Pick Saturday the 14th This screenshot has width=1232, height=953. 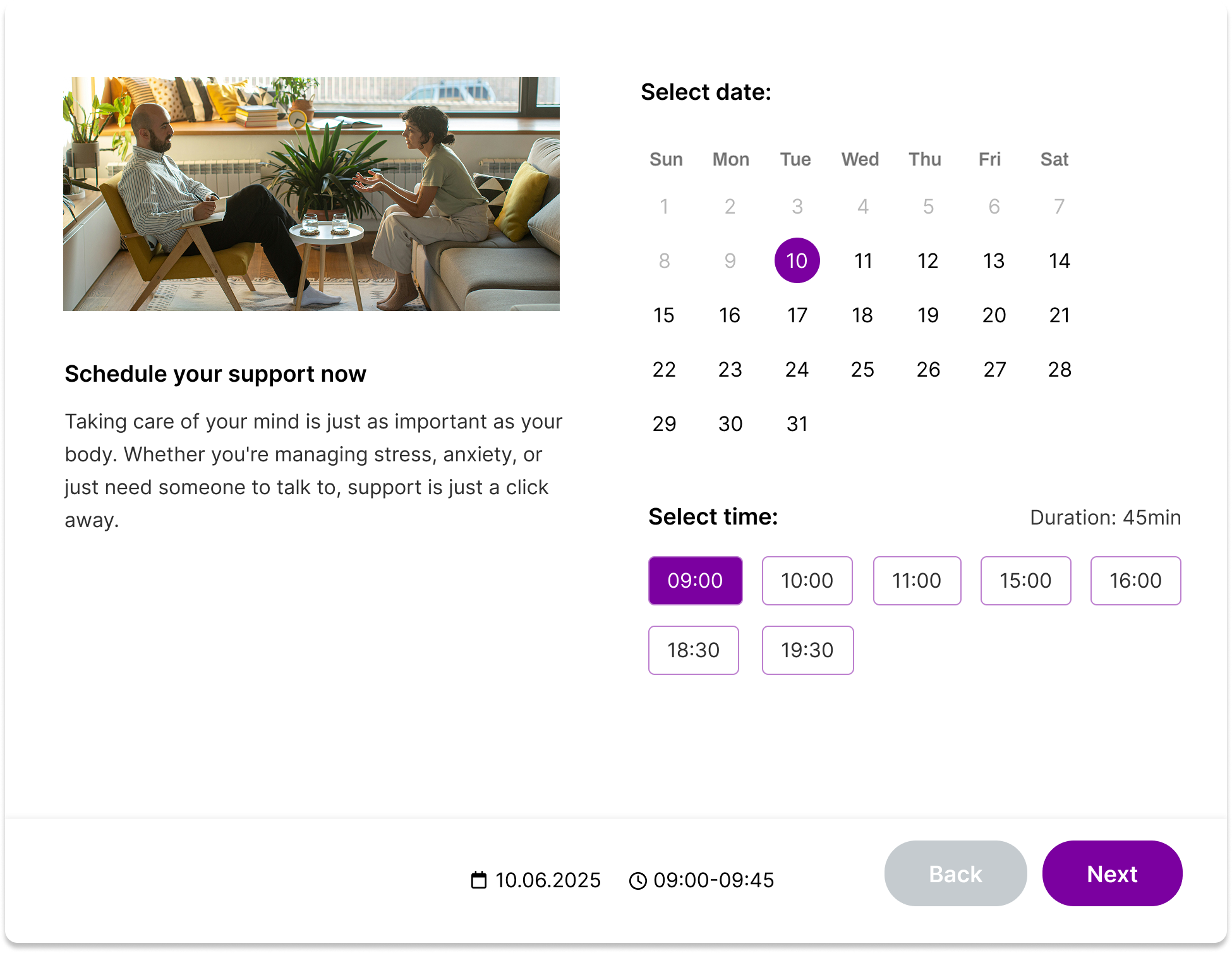coord(1060,260)
